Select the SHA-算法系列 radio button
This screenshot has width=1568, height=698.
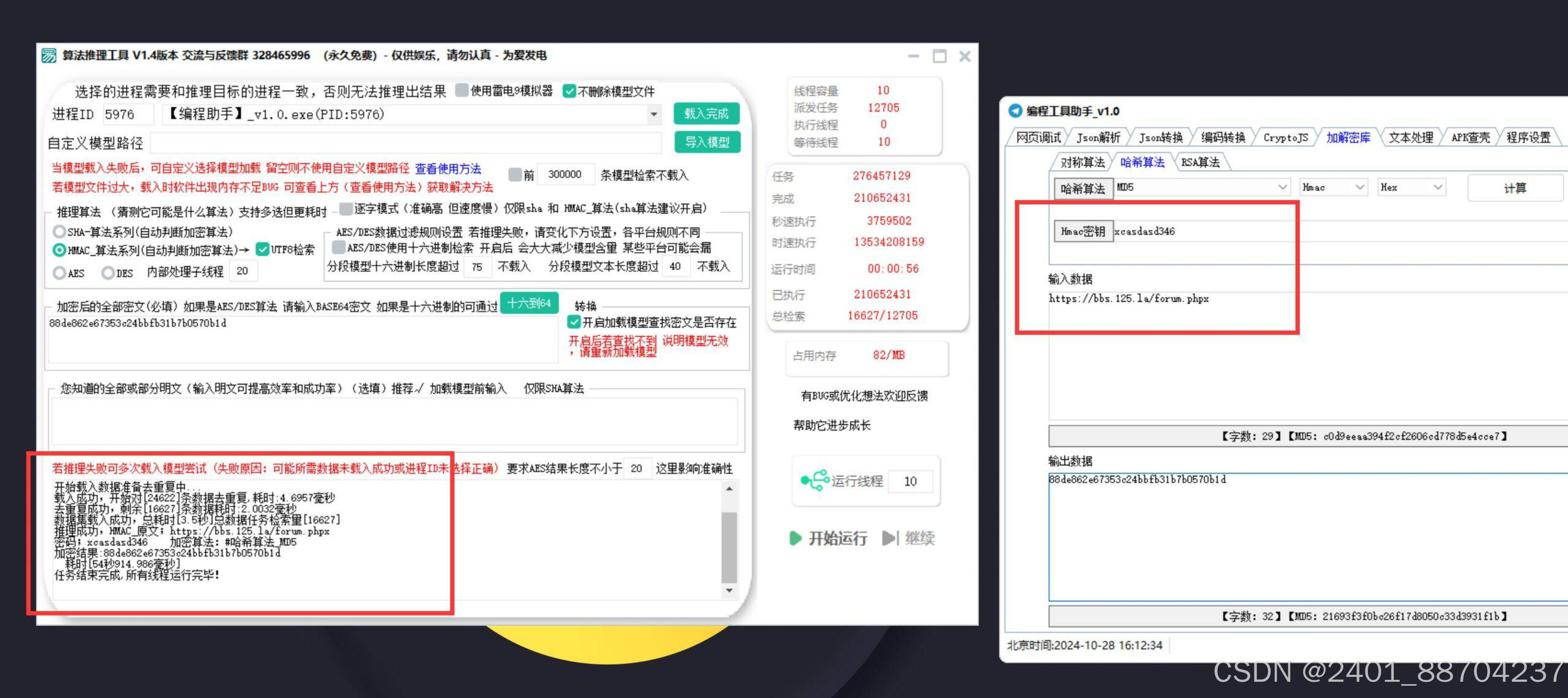pyautogui.click(x=58, y=232)
